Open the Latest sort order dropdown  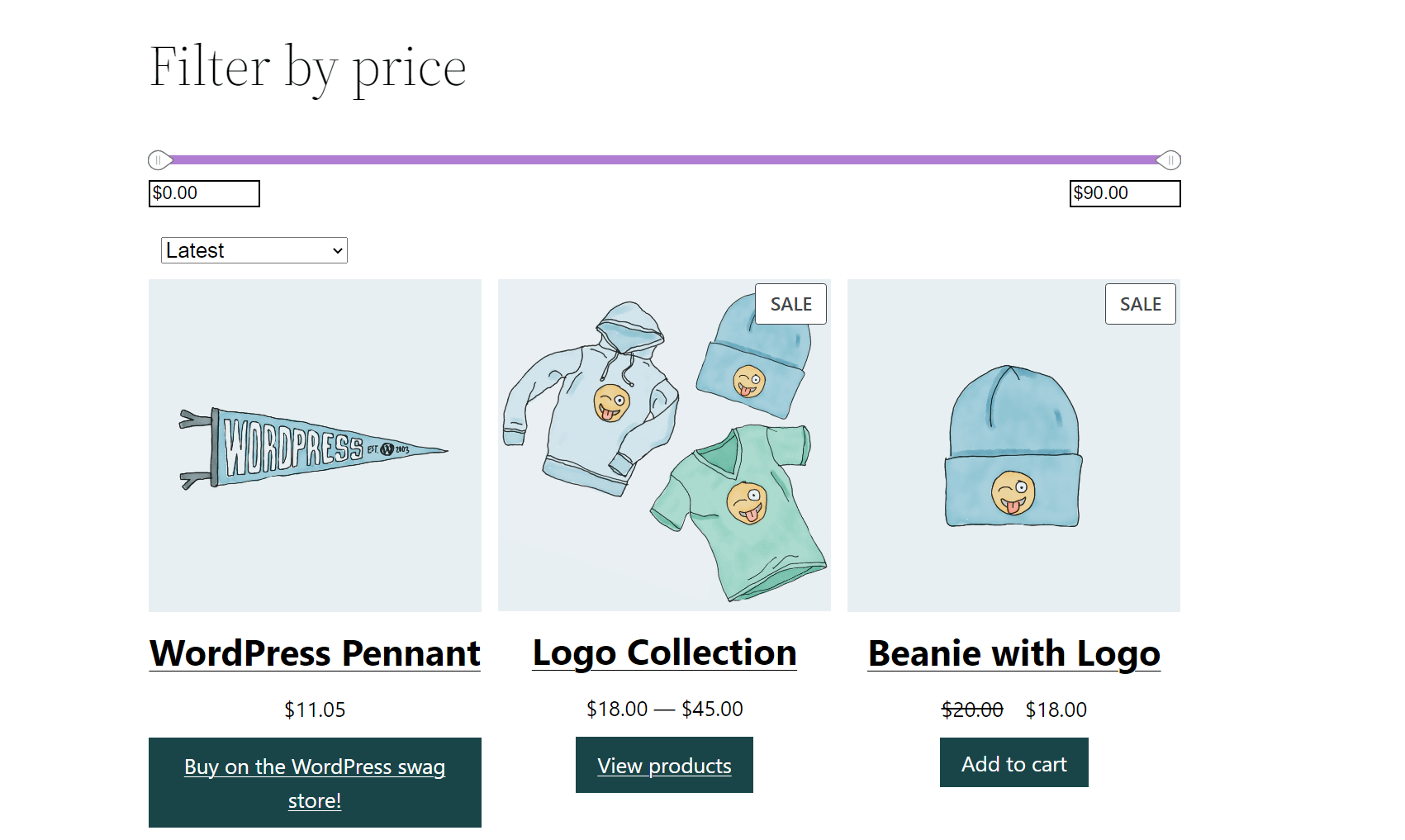point(254,249)
